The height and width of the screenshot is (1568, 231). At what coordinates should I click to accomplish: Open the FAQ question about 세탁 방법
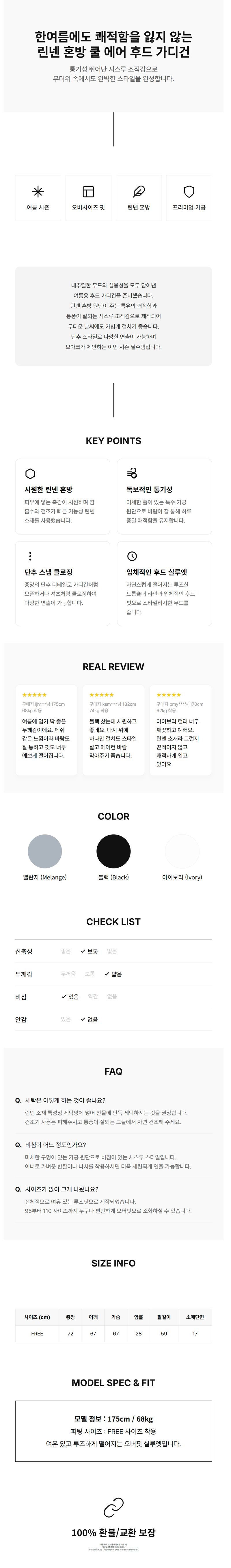point(60,1100)
